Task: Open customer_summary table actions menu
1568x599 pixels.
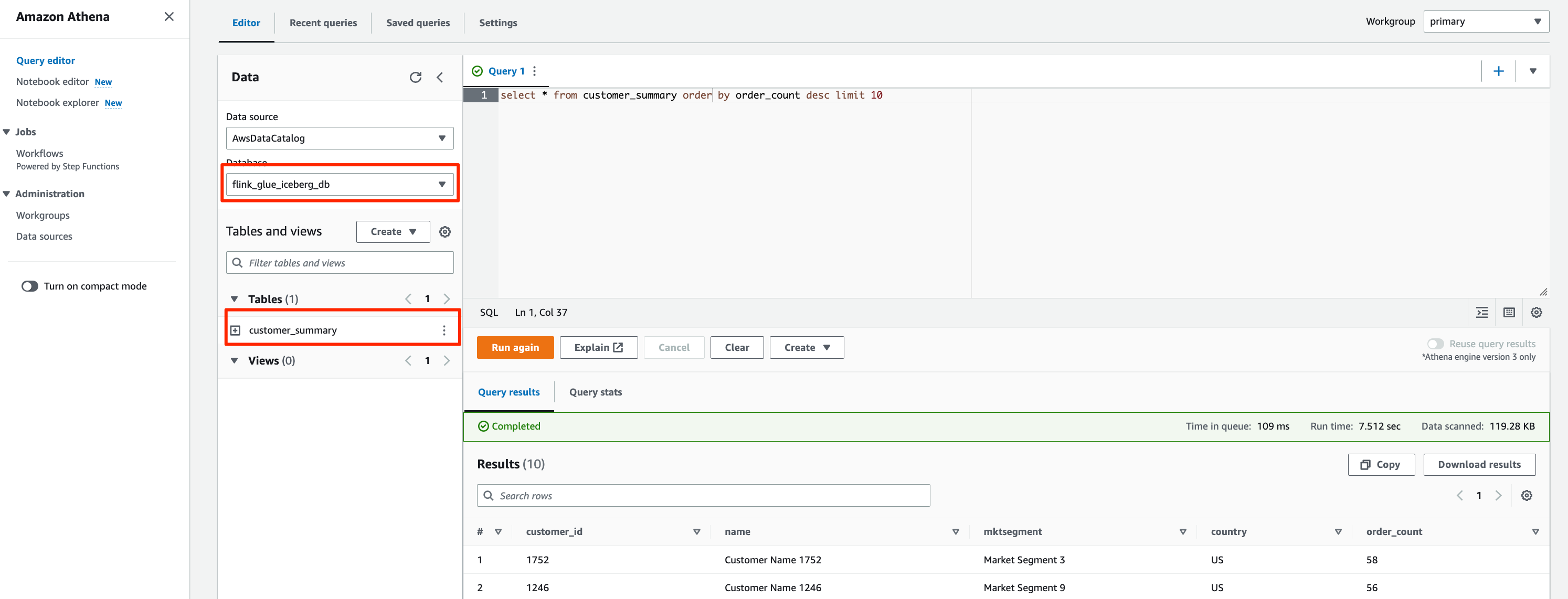Action: (444, 330)
